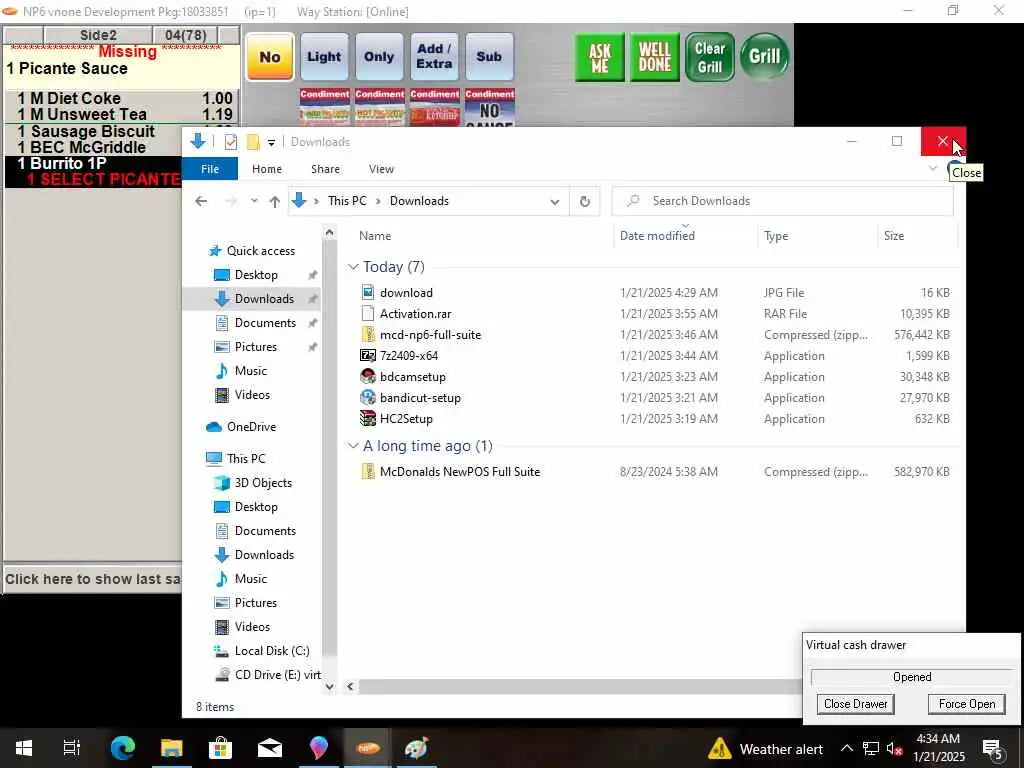Viewport: 1024px width, 768px height.
Task: Open Task View on the taskbar
Action: 71,748
